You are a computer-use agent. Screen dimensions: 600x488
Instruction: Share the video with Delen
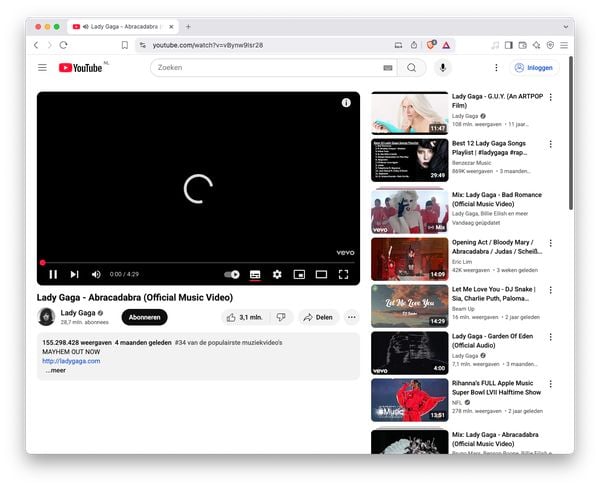(x=318, y=317)
